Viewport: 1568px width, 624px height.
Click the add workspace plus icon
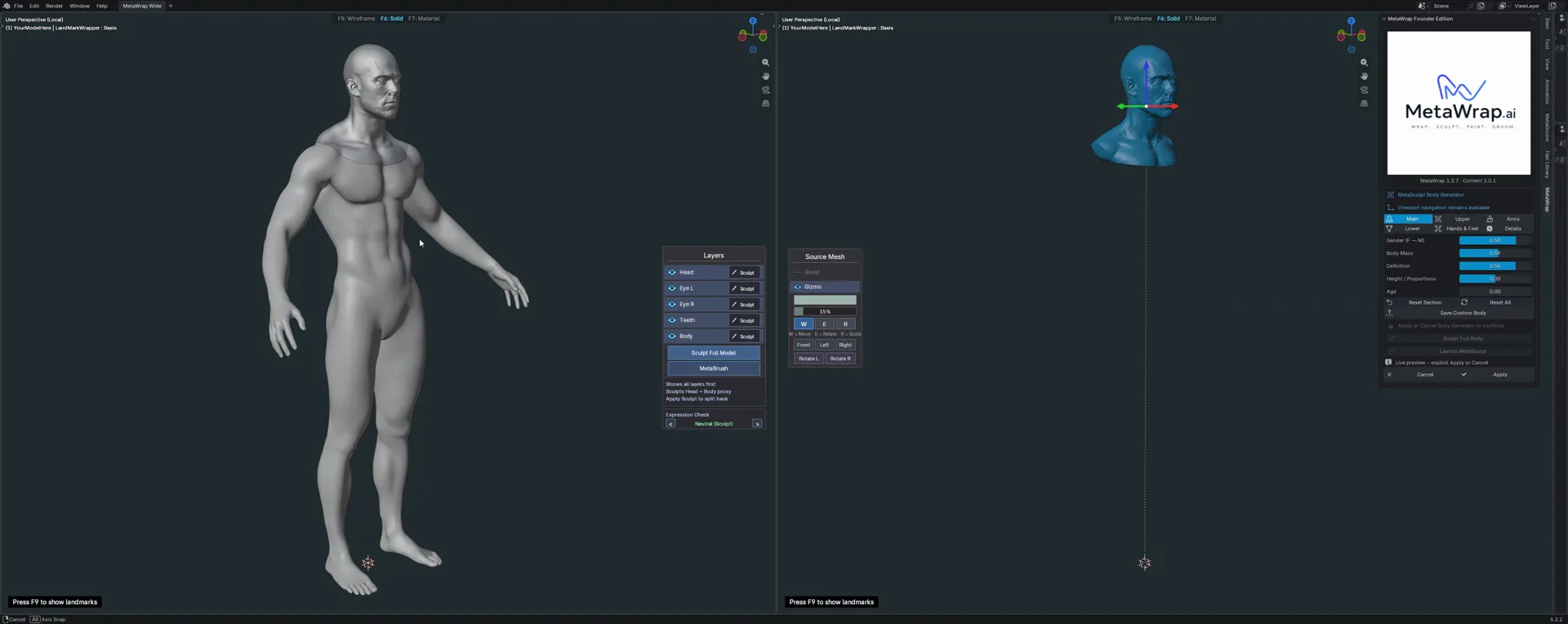click(171, 6)
